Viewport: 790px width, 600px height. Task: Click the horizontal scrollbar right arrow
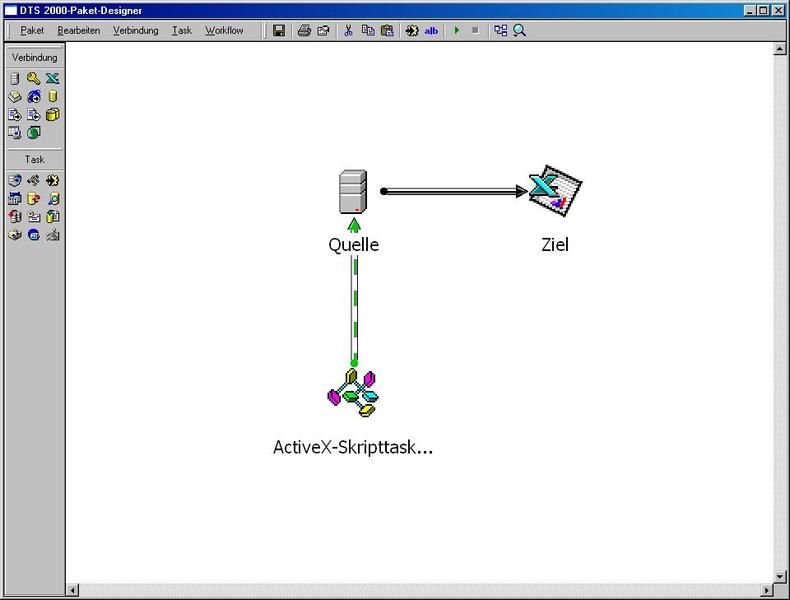[x=767, y=589]
